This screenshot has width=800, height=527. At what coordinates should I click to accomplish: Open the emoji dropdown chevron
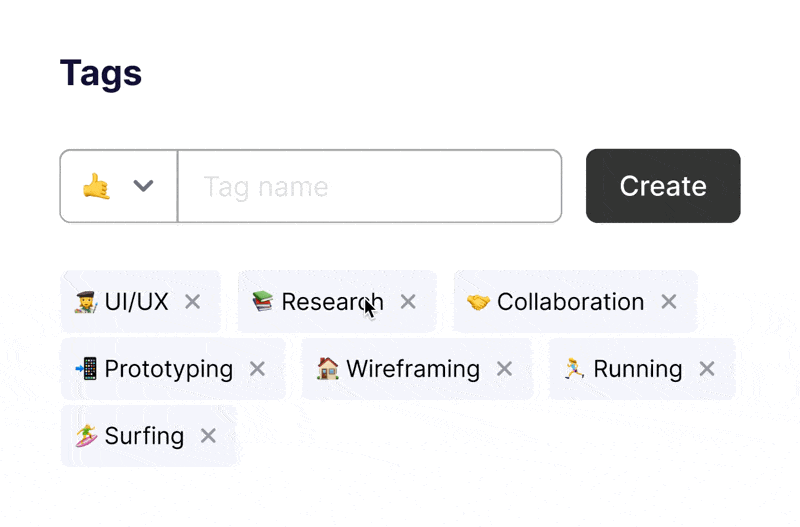tap(143, 186)
